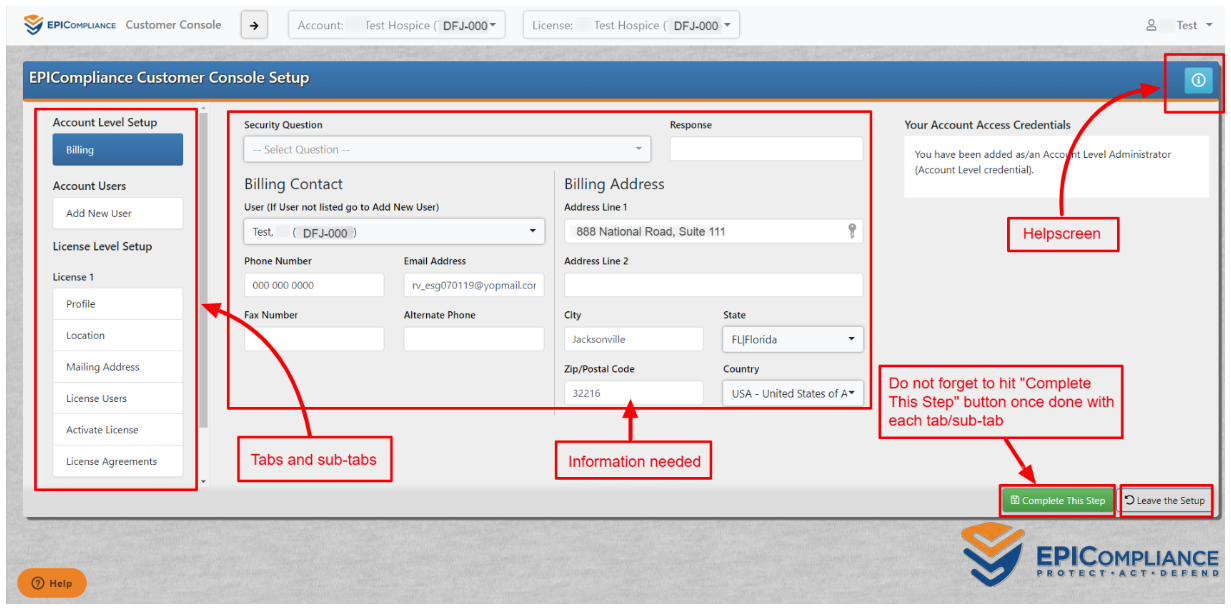Viewport: 1231px width, 610px height.
Task: Click the Address Line 2 field
Action: coord(713,285)
